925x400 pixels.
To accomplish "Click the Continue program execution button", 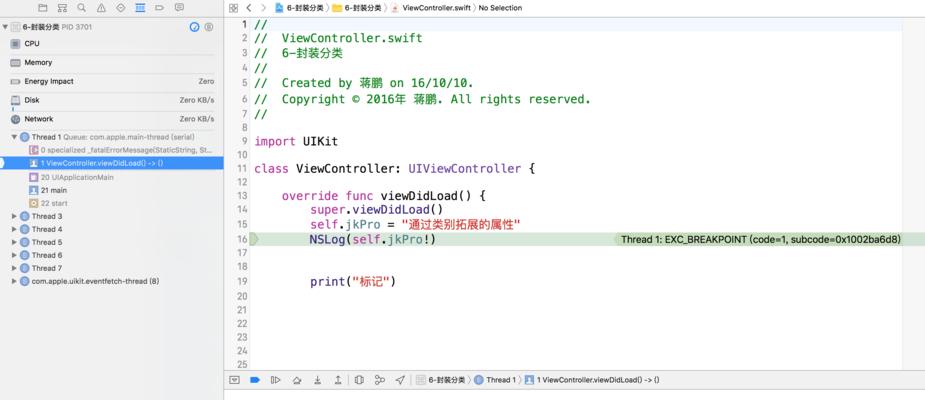I will pyautogui.click(x=275, y=380).
